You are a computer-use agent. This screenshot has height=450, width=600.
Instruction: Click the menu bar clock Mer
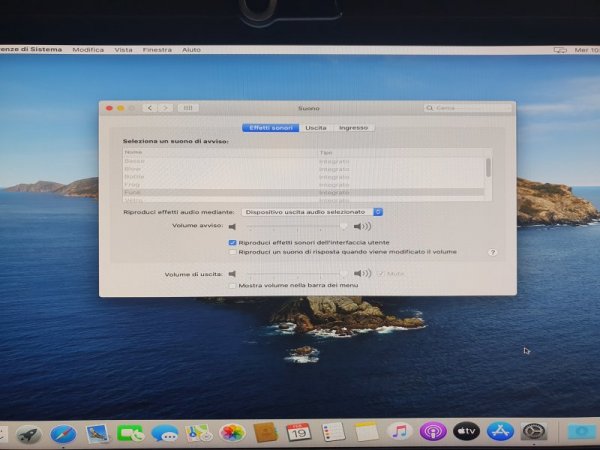click(x=587, y=50)
